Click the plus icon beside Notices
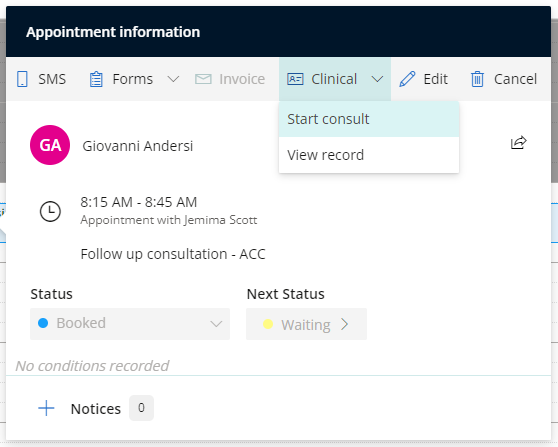Image resolution: width=558 pixels, height=447 pixels. 46,408
